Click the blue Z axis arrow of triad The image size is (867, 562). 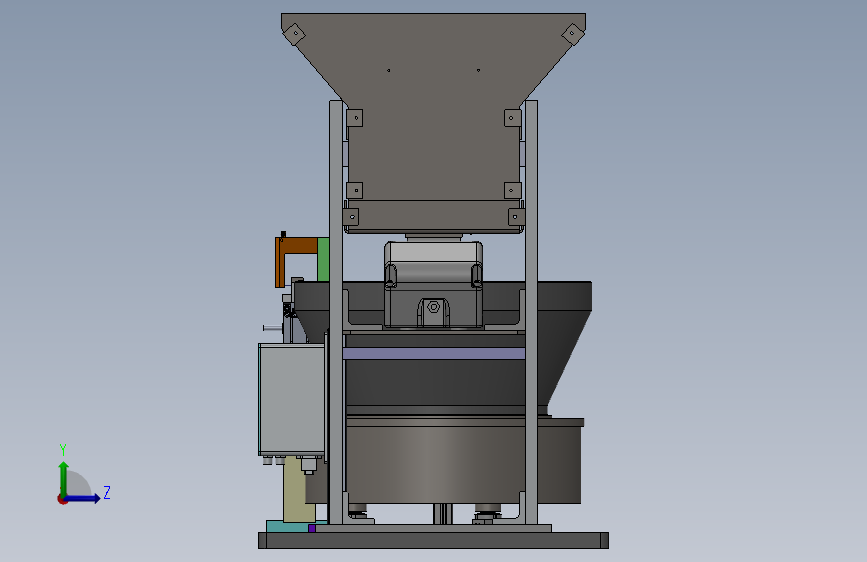[x=83, y=498]
